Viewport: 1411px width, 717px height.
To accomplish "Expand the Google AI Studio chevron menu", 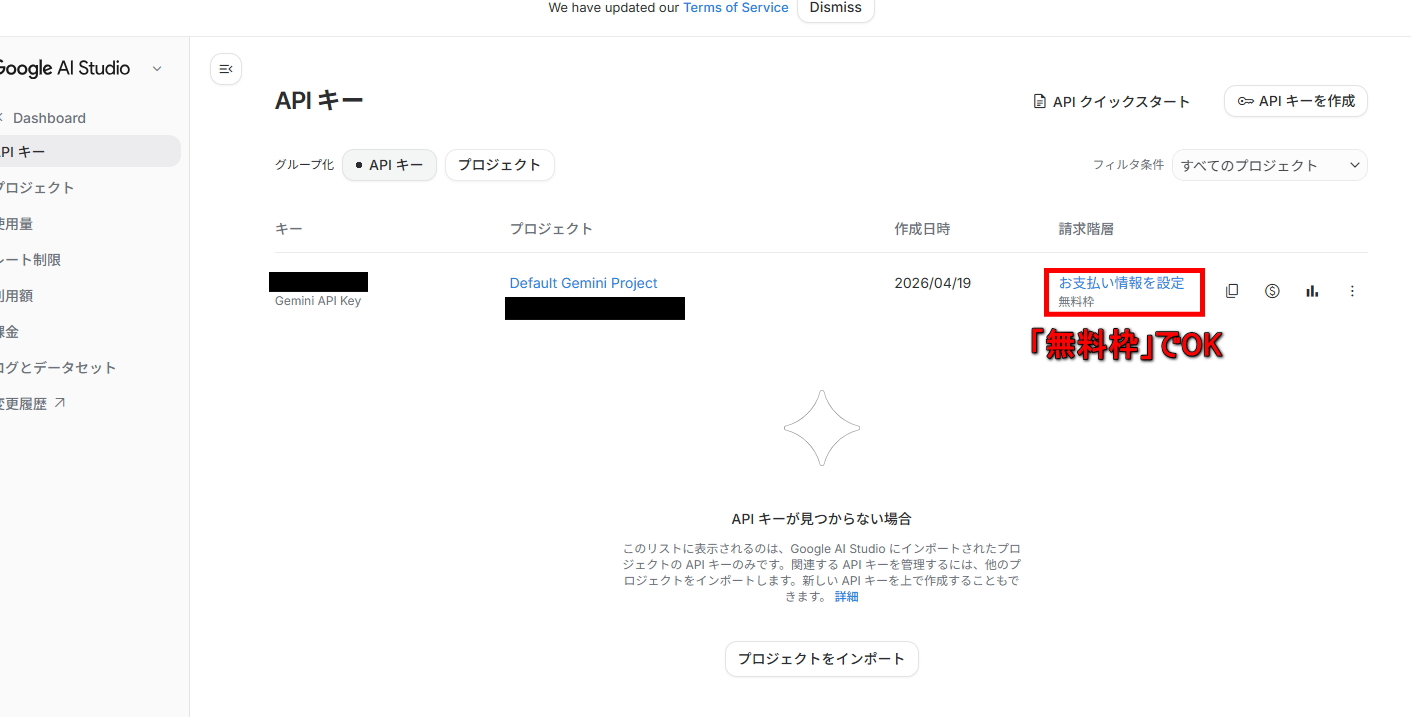I will pos(157,69).
